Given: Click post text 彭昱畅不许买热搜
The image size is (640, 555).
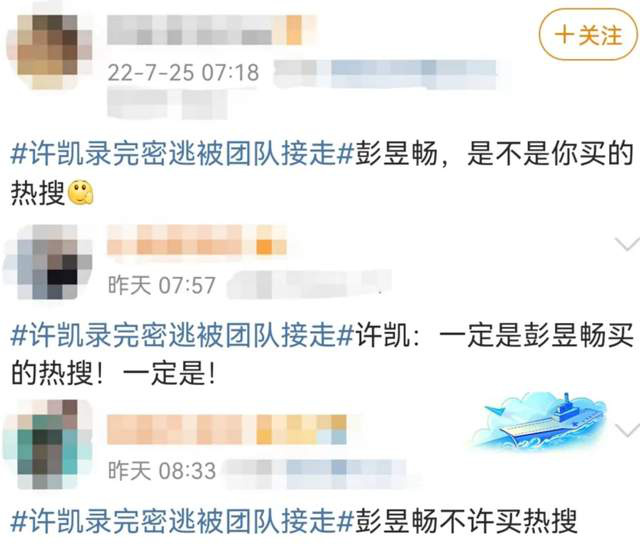Looking at the screenshot, I should coord(466,521).
